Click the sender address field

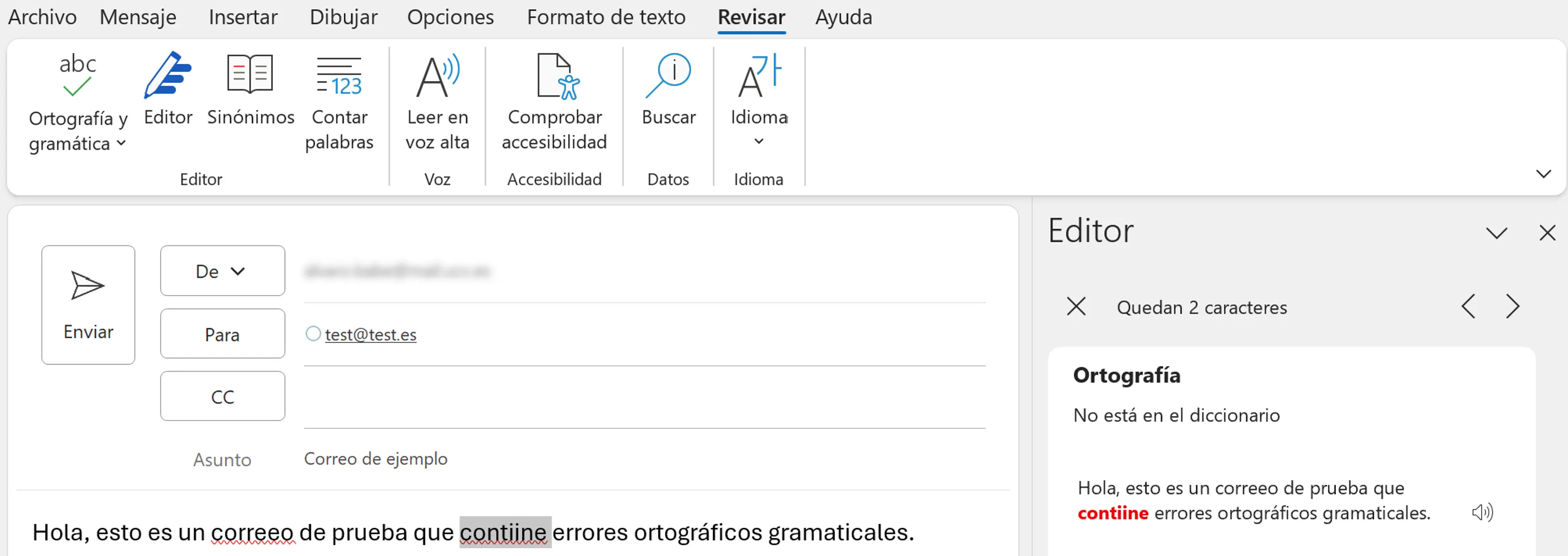point(644,270)
